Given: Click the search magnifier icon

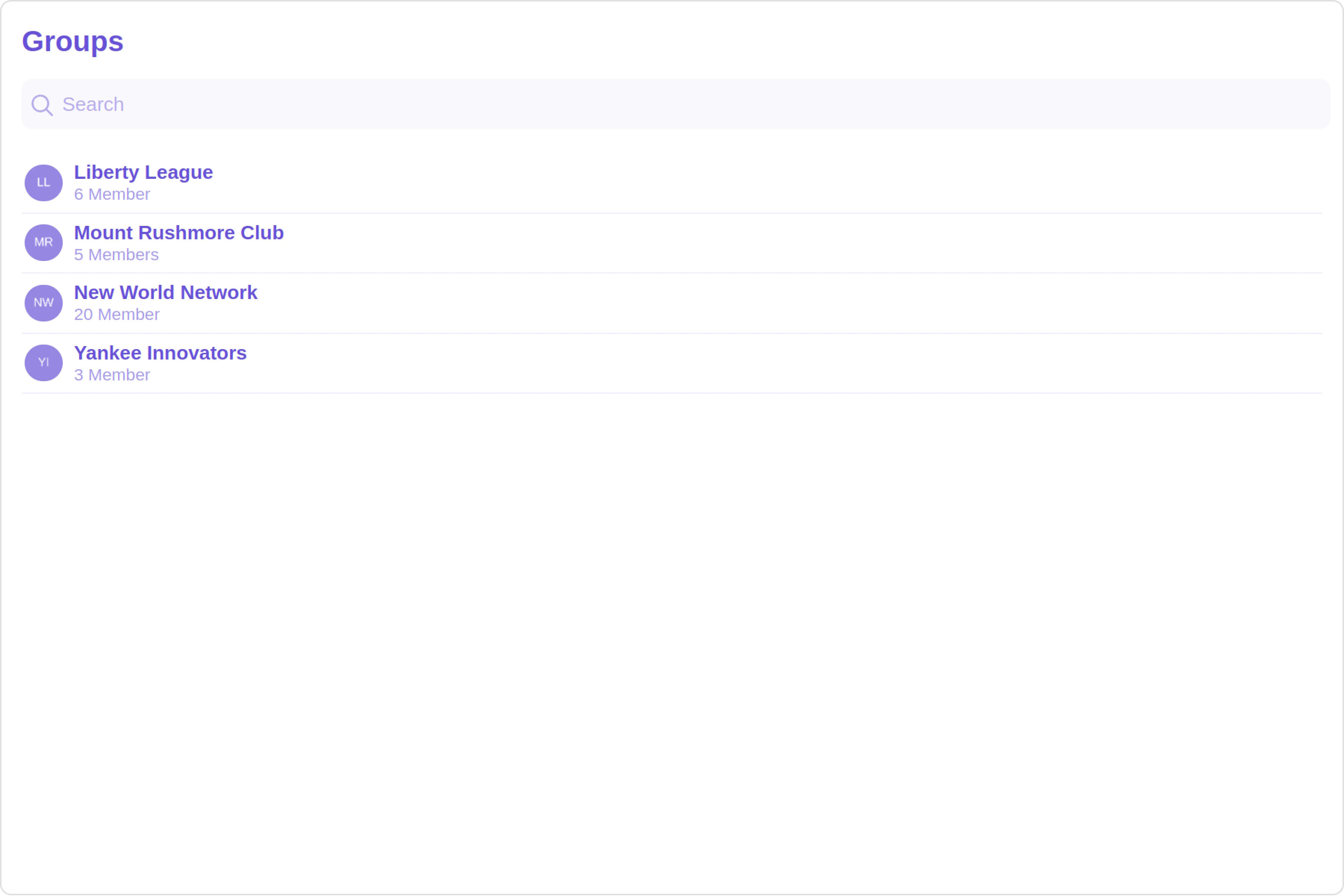Looking at the screenshot, I should click(x=42, y=105).
